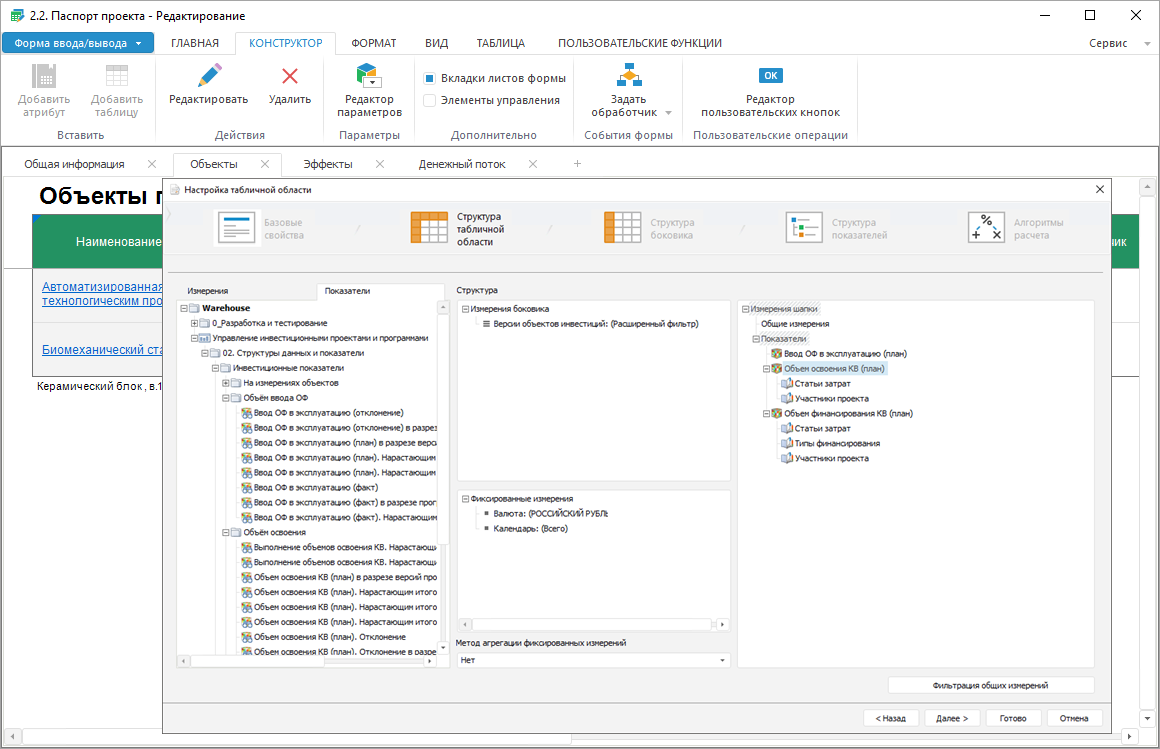Open Редактор пользовательских кнопок OK icon
This screenshot has width=1160, height=749.
click(771, 75)
